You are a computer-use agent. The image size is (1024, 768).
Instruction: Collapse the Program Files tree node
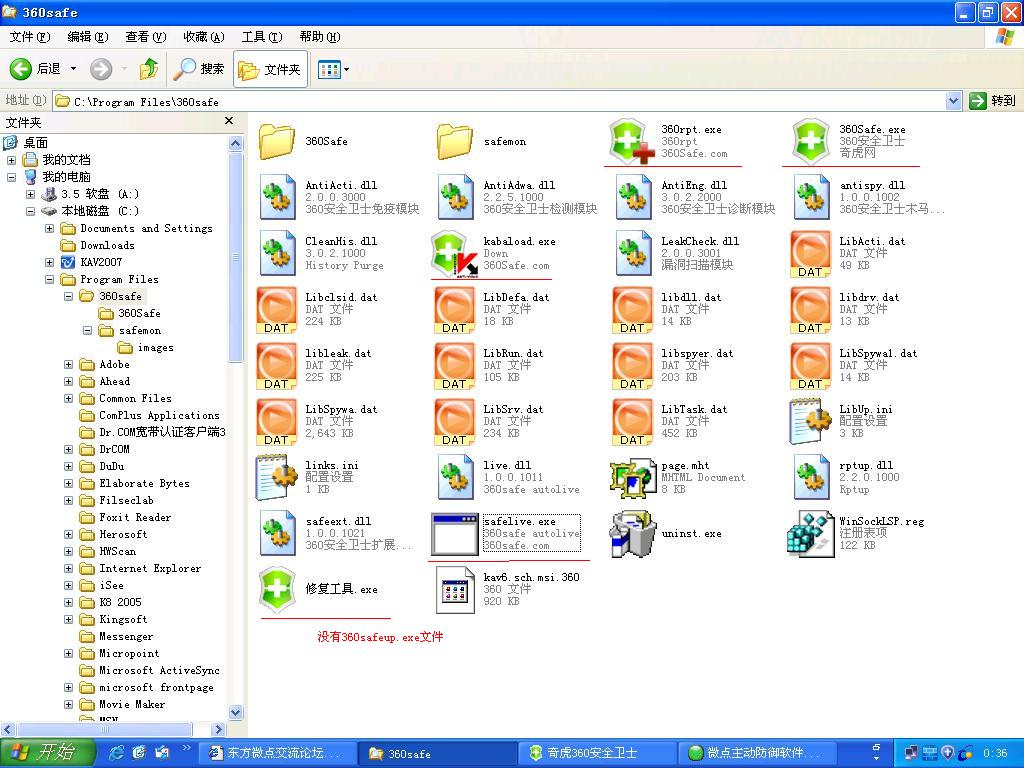(49, 279)
